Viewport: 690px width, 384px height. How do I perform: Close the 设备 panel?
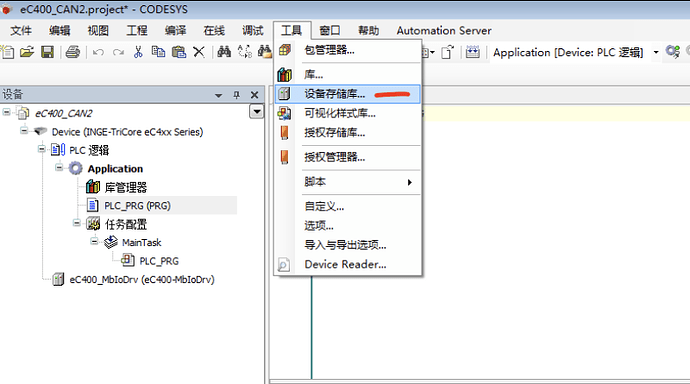(254, 95)
